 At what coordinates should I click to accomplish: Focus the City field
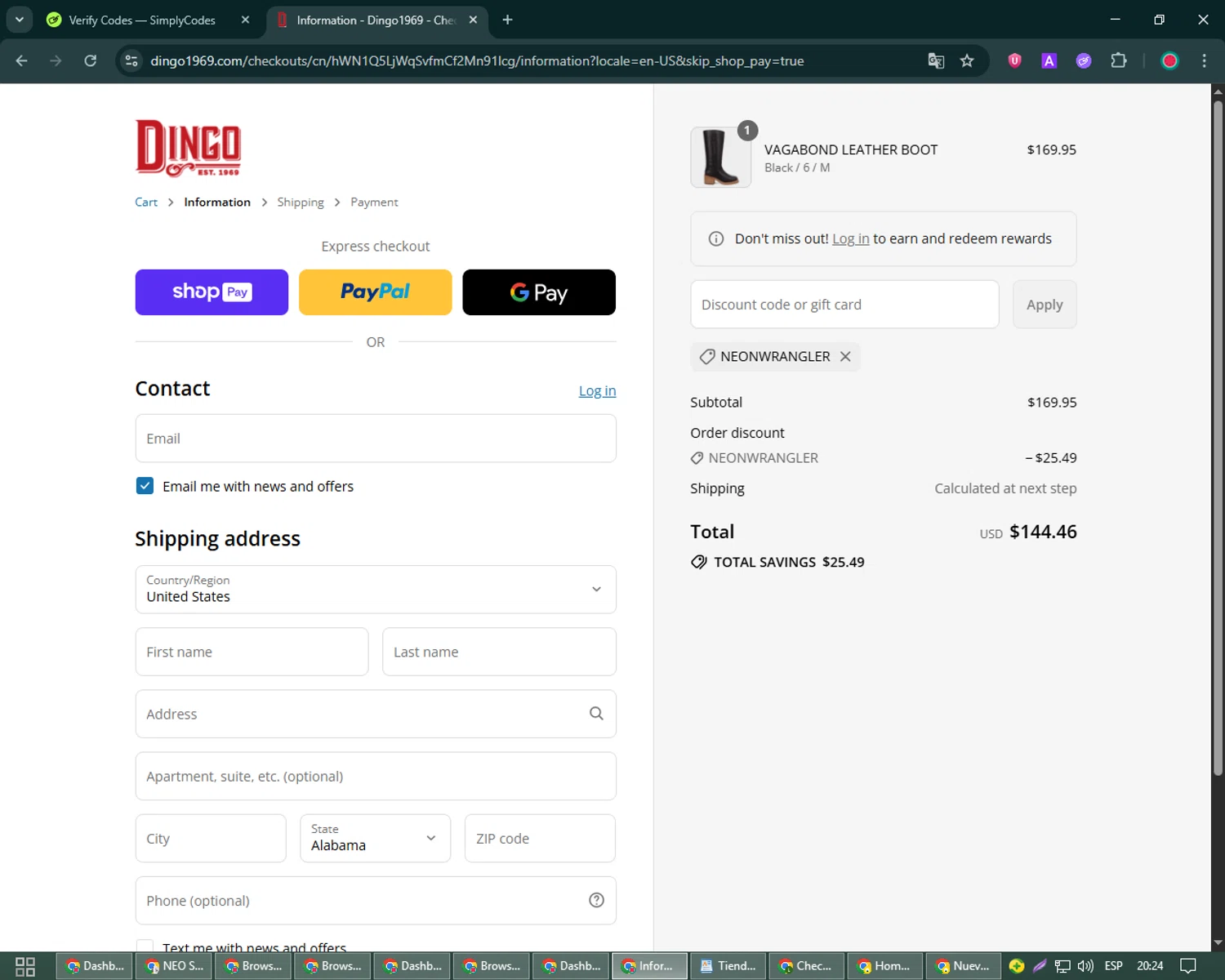[211, 838]
